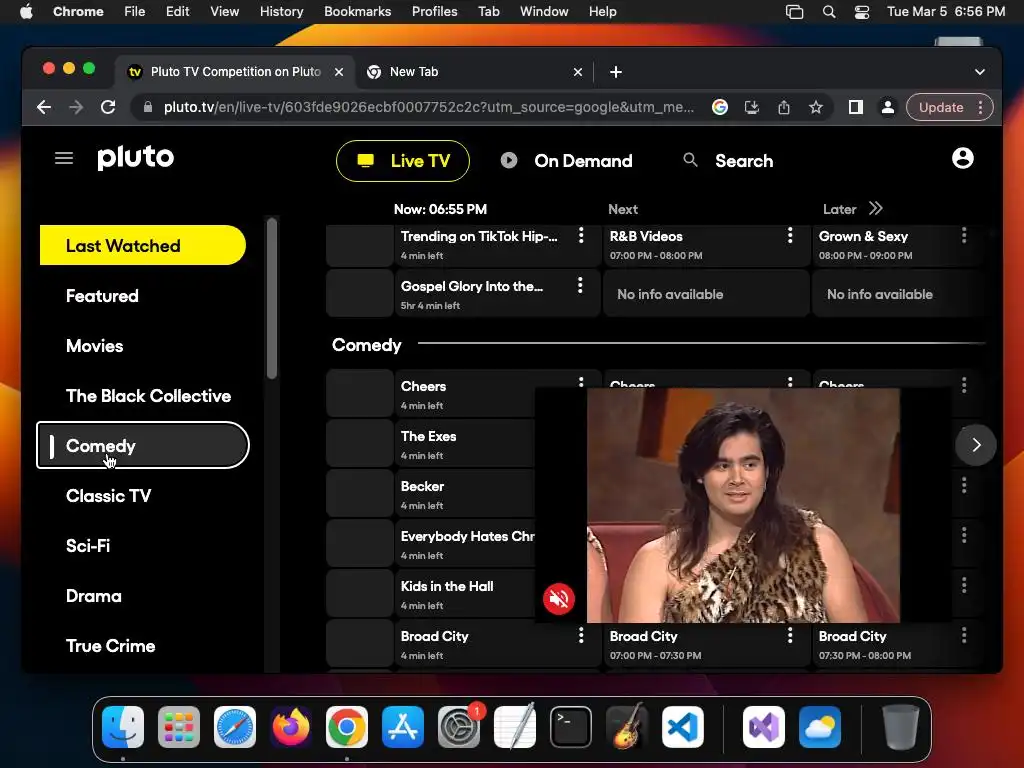The height and width of the screenshot is (768, 1024).
Task: Toggle Chrome side panel
Action: point(856,107)
